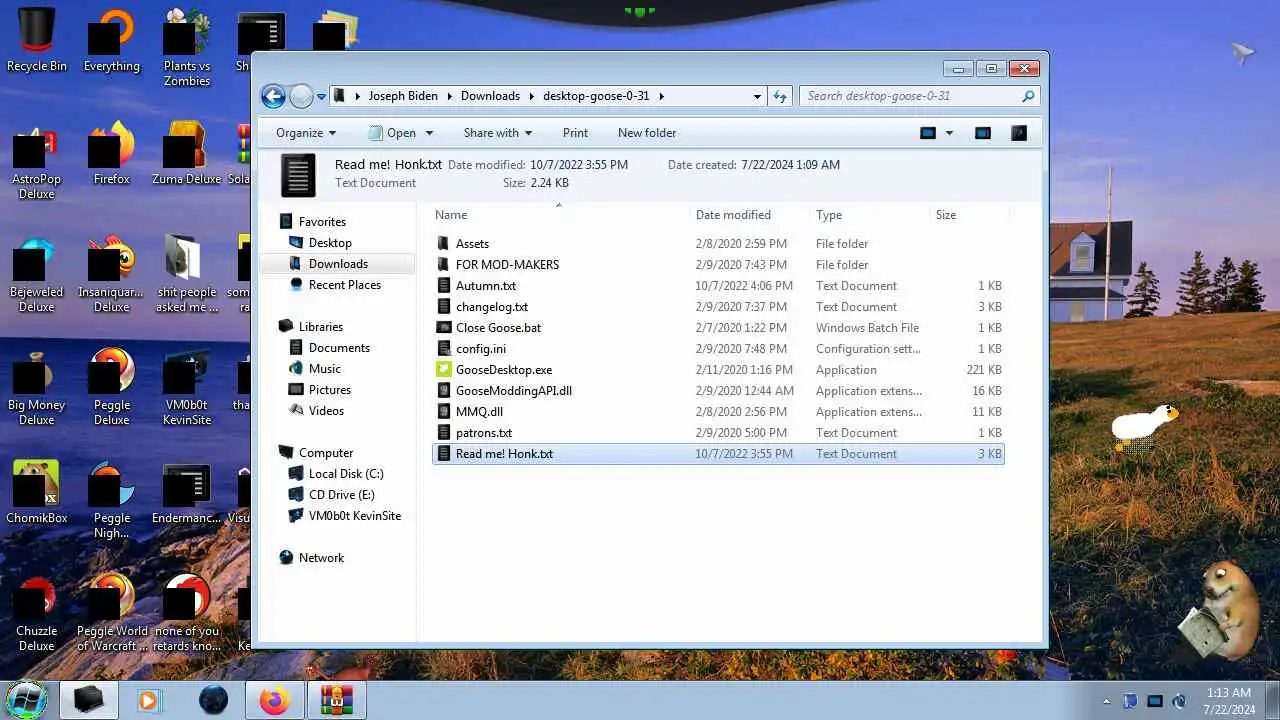Sort by Type column header
This screenshot has width=1280, height=720.
[x=869, y=215]
